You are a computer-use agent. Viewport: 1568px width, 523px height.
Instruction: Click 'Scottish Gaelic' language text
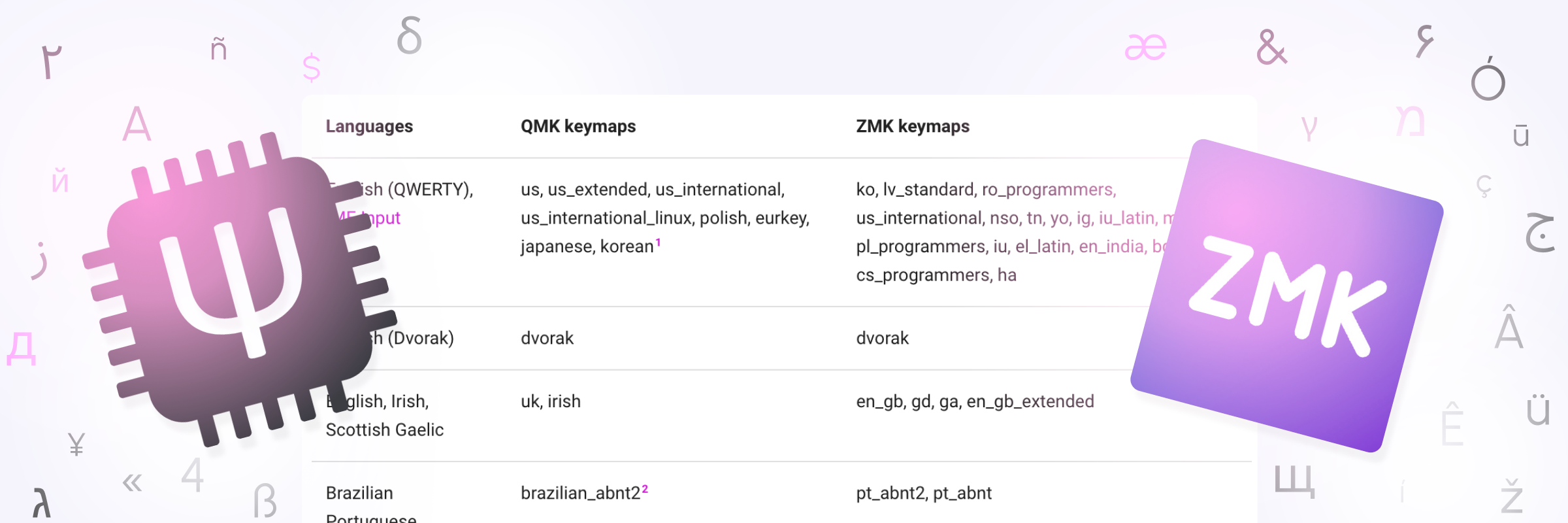point(385,430)
